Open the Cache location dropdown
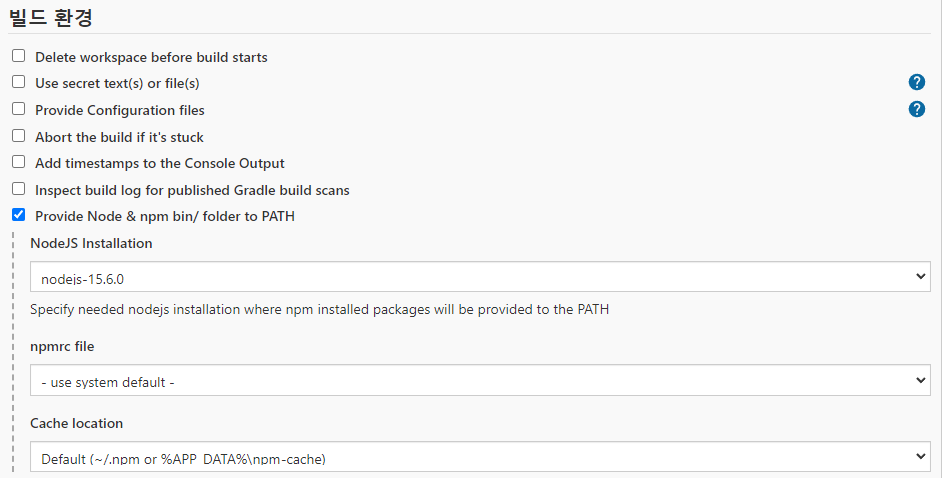 (480, 457)
